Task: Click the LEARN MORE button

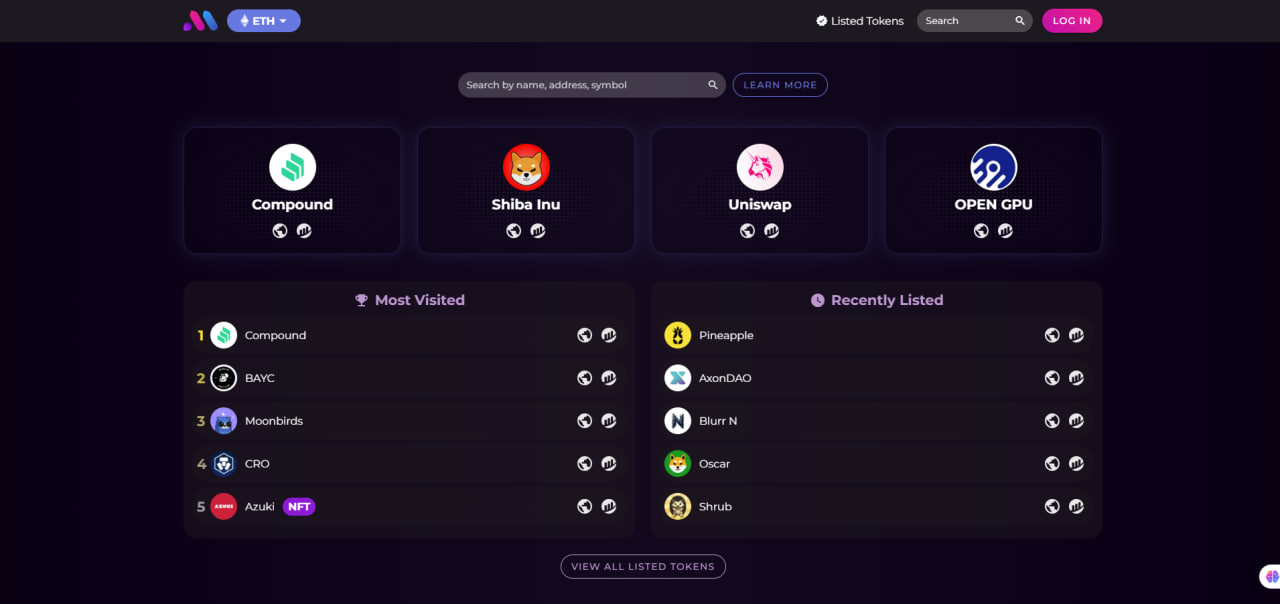Action: click(780, 85)
